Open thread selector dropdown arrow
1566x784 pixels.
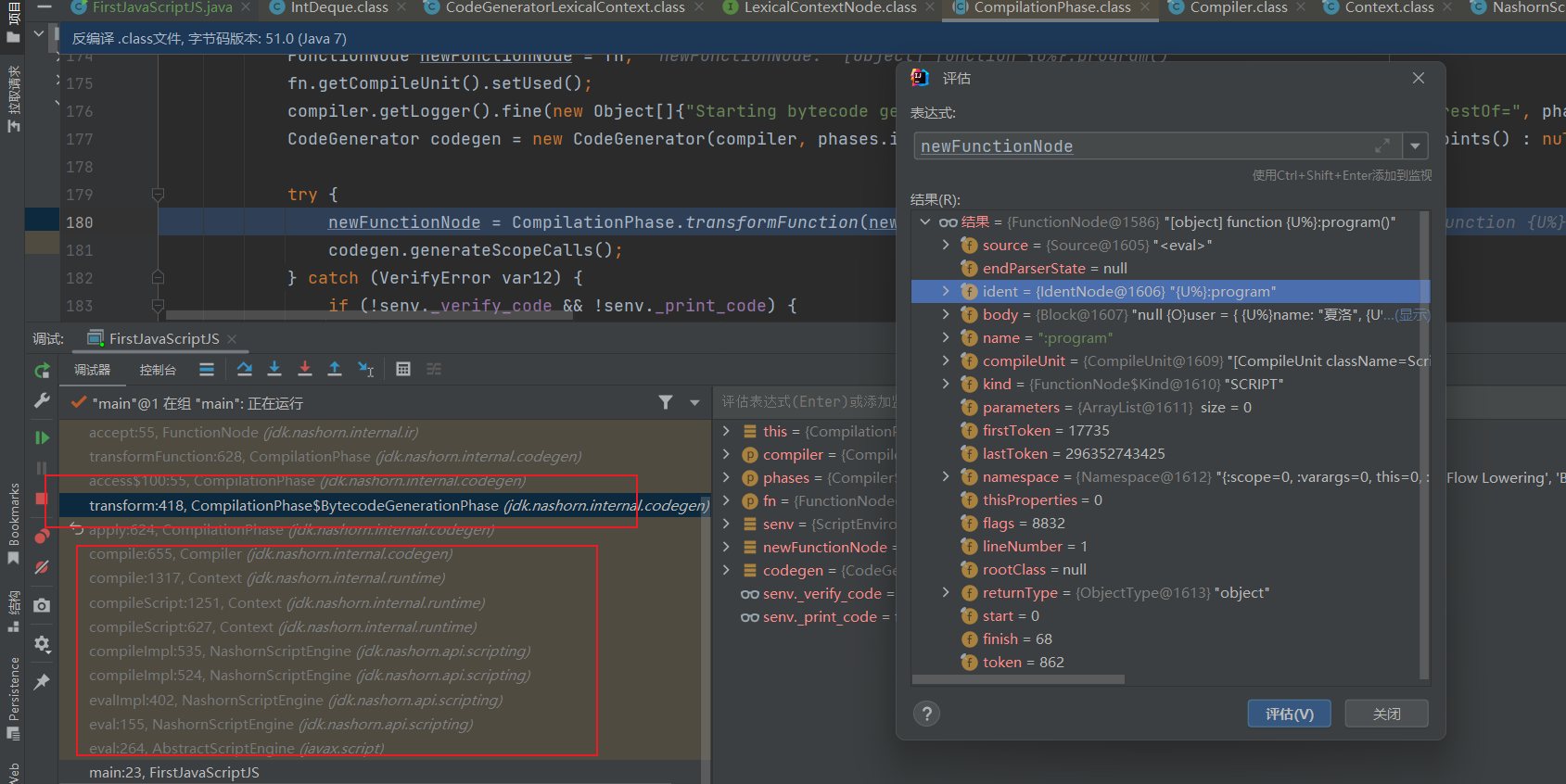click(694, 403)
